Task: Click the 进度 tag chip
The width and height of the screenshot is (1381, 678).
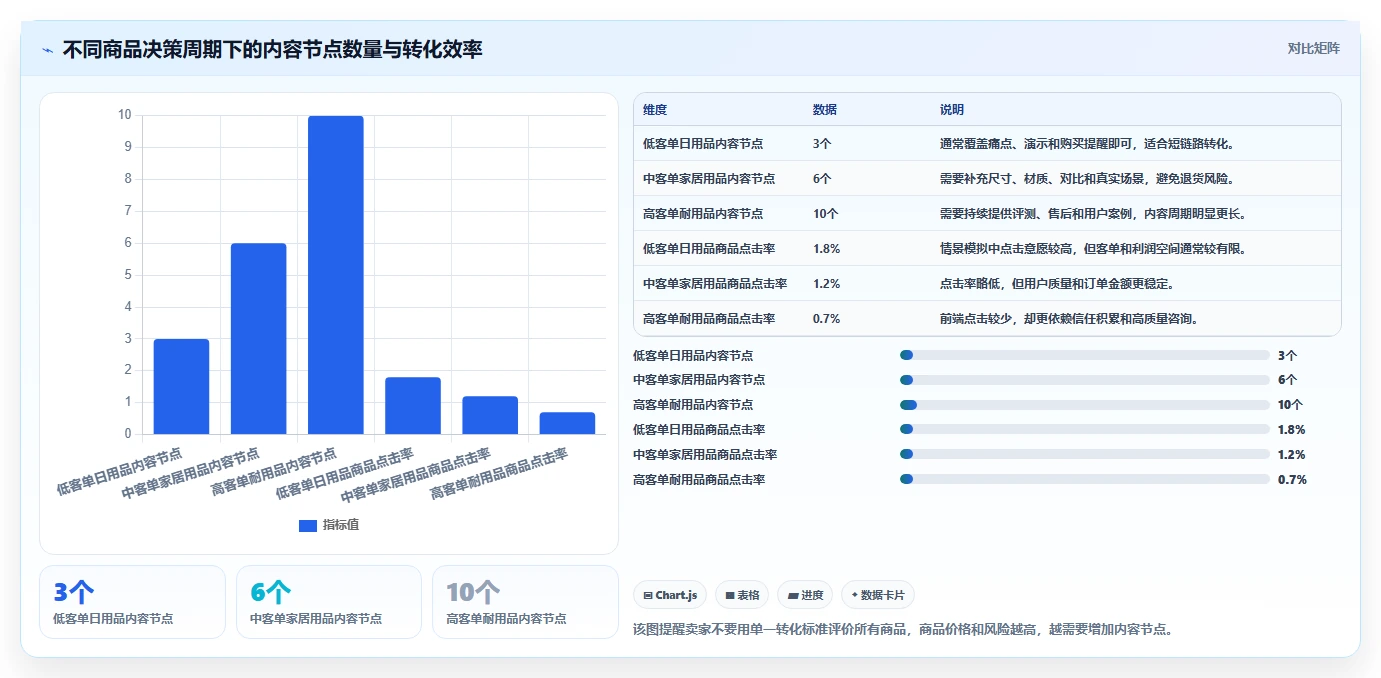Action: (x=805, y=595)
